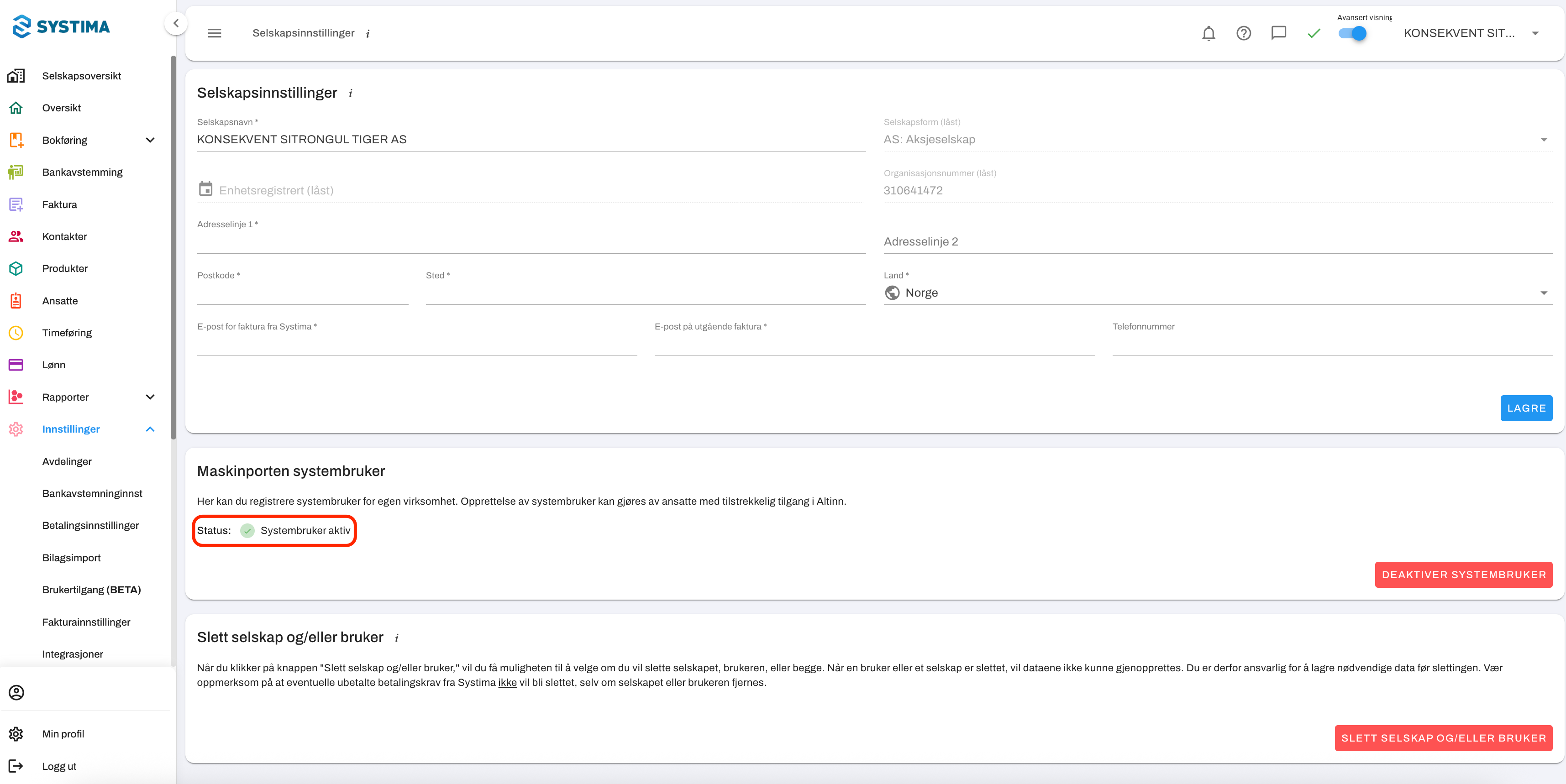Open the company selector dropdown in header
Image resolution: width=1566 pixels, height=784 pixels.
coord(1471,33)
